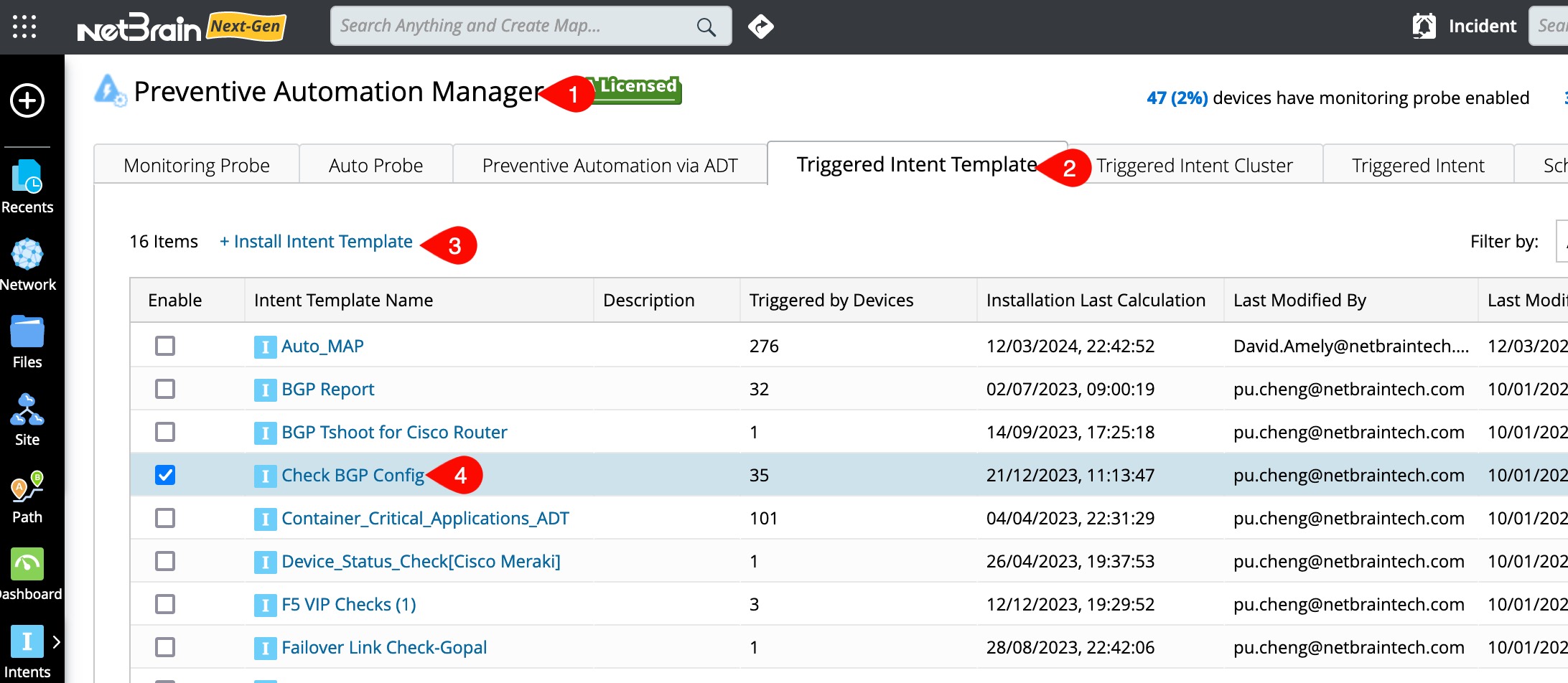Image resolution: width=1568 pixels, height=683 pixels.
Task: Enable the BGP Report checkbox
Action: pos(165,389)
